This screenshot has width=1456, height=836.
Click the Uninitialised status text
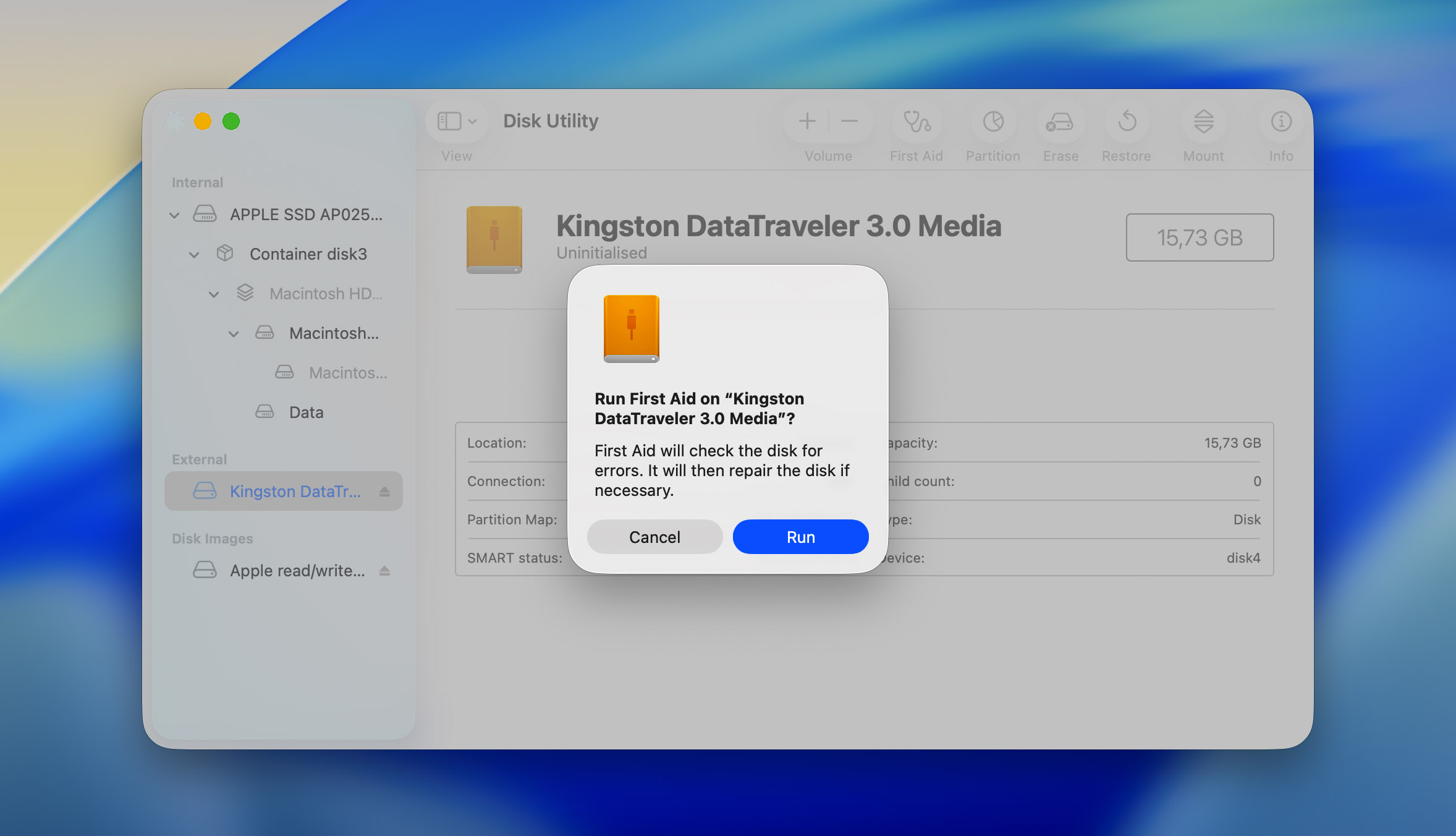601,253
